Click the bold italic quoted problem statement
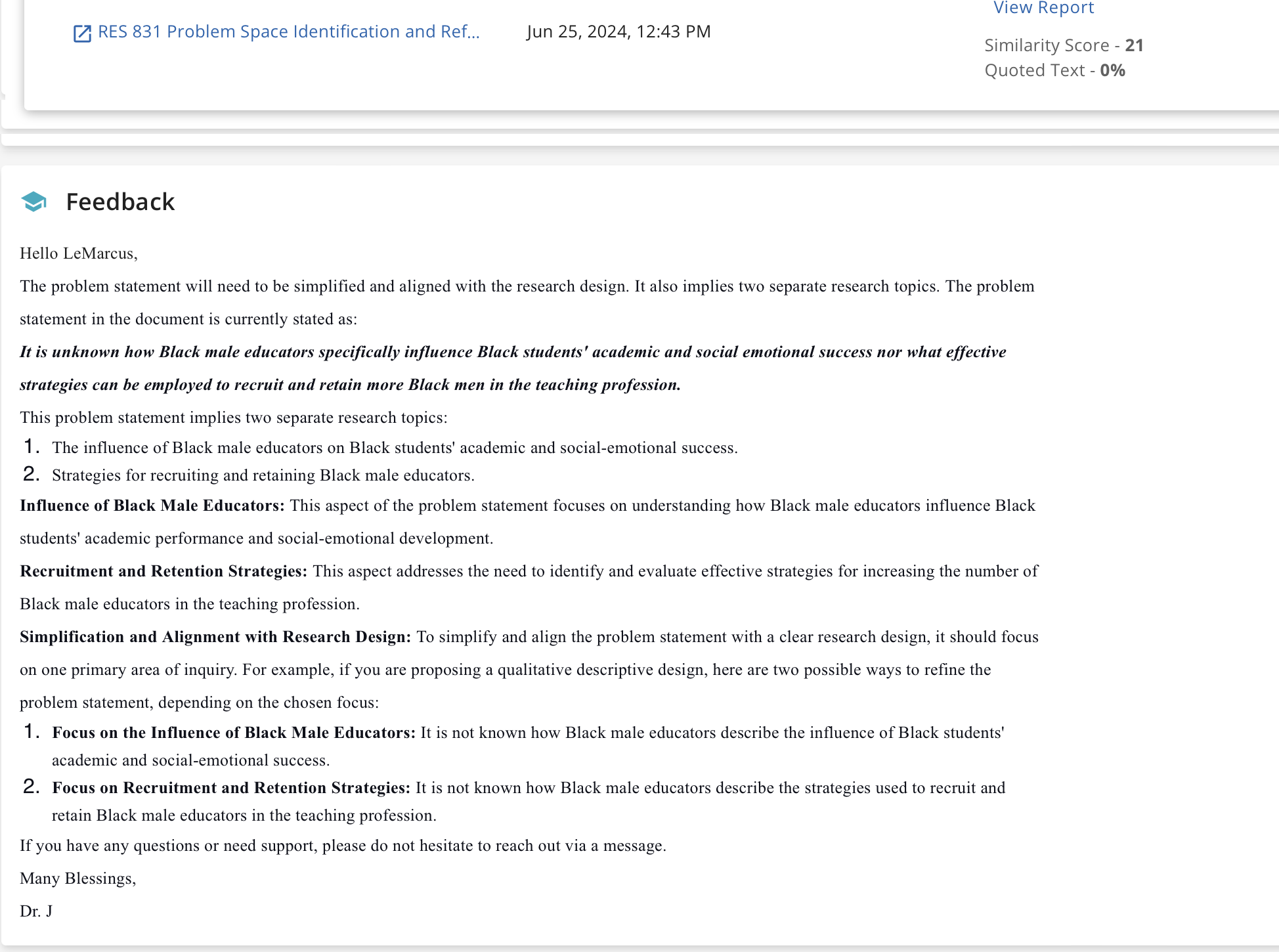This screenshot has height=952, width=1279. click(x=513, y=368)
